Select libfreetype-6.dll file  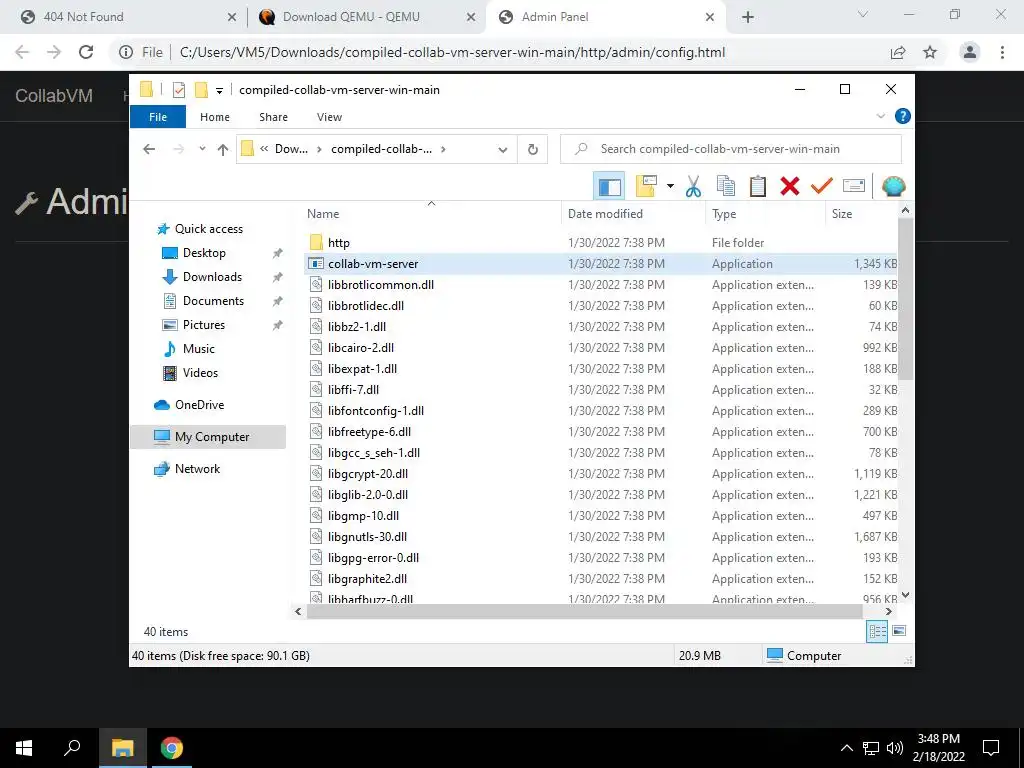pos(369,432)
